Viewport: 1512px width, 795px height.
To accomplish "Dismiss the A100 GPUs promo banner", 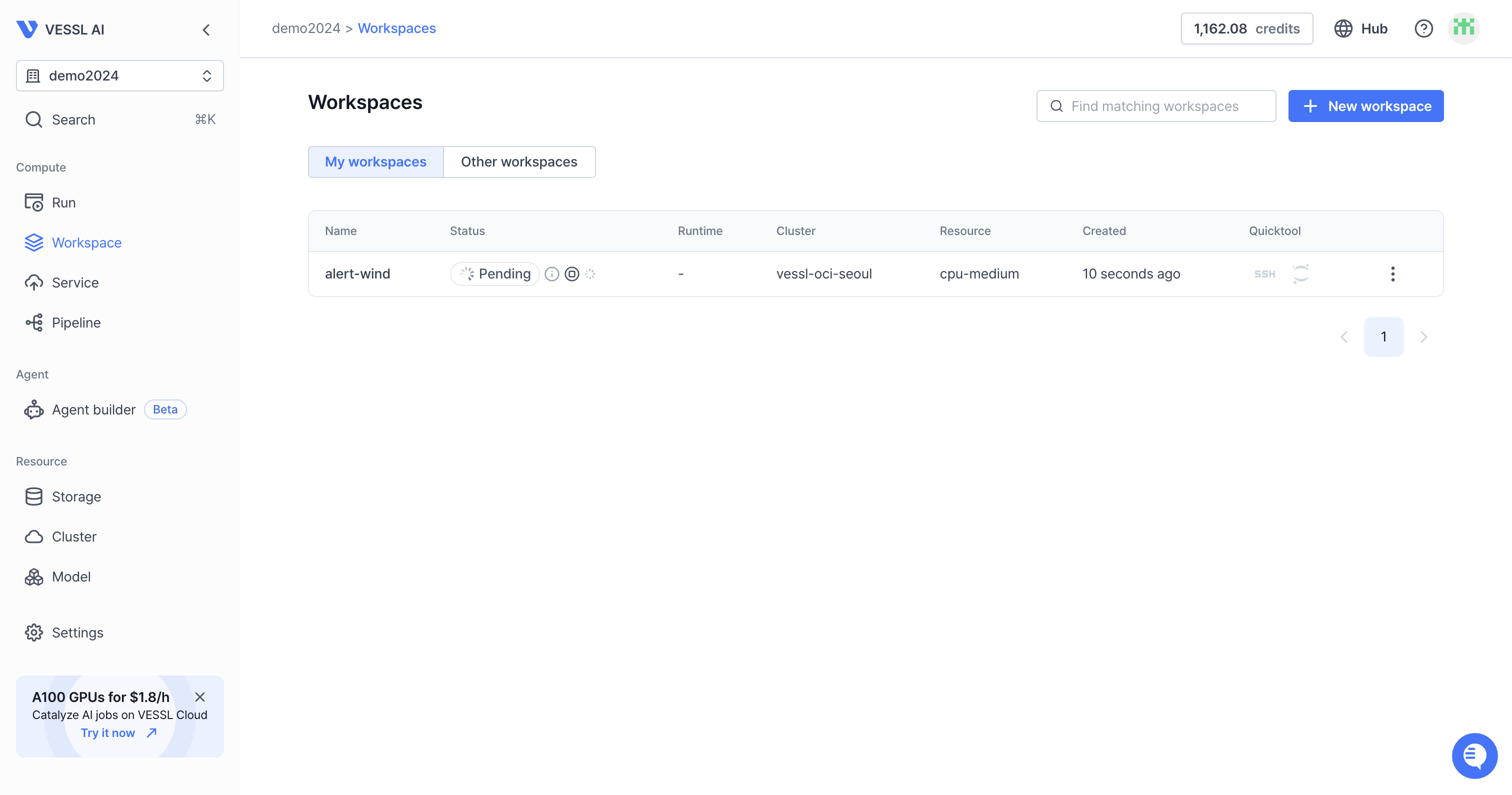I will 200,697.
